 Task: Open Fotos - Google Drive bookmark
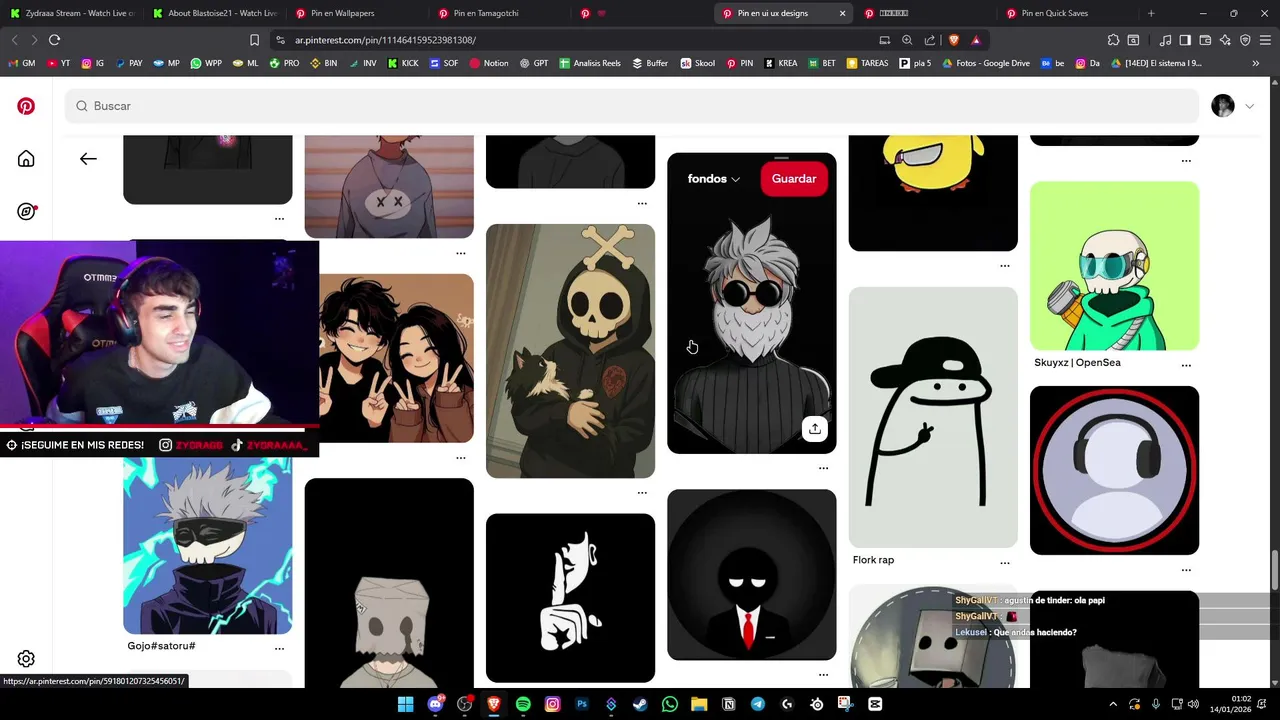click(985, 63)
